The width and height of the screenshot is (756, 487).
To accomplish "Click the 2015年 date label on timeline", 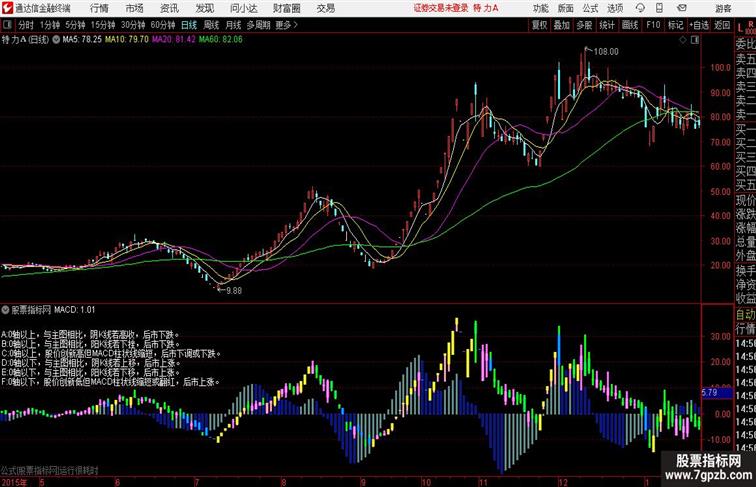I will (14, 482).
